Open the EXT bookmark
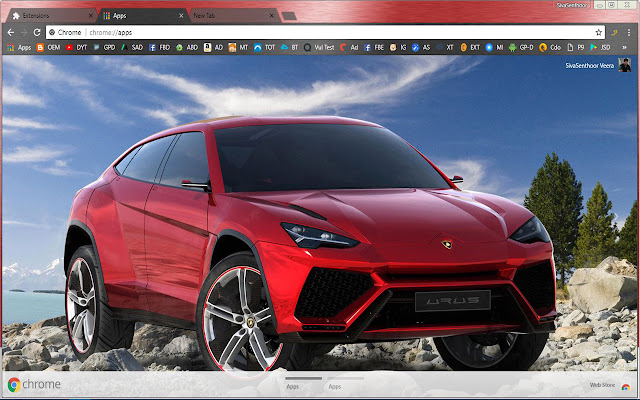This screenshot has height=400, width=640. (470, 47)
